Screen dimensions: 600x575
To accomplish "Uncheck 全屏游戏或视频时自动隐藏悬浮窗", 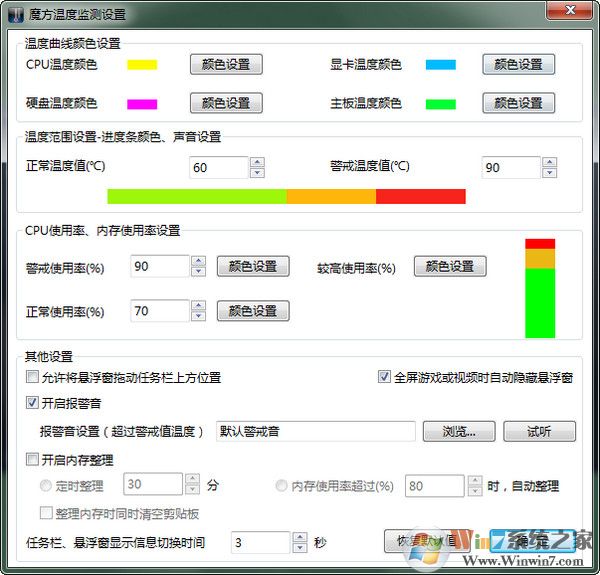I will click(x=384, y=377).
